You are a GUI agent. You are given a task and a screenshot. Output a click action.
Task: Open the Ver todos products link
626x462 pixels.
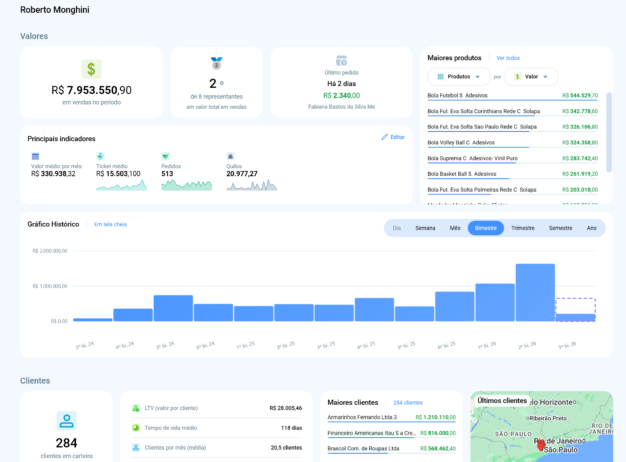point(508,58)
